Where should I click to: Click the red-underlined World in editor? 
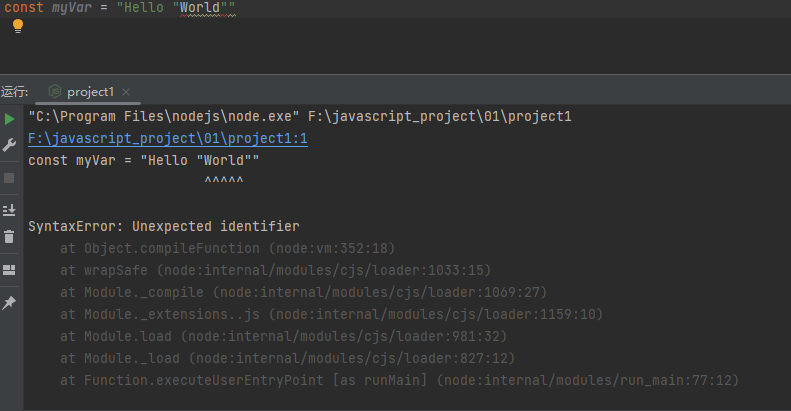200,8
